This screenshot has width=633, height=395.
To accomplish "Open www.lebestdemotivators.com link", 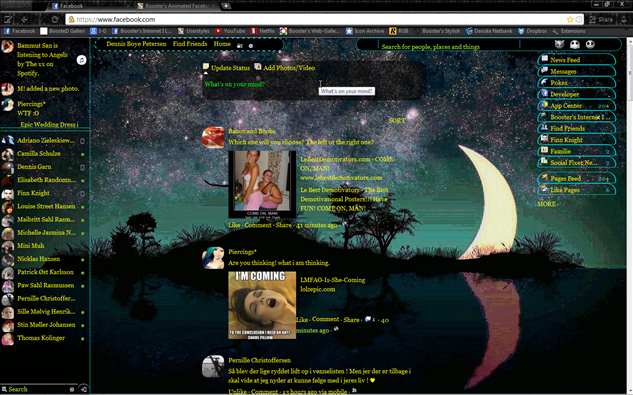I will point(341,178).
